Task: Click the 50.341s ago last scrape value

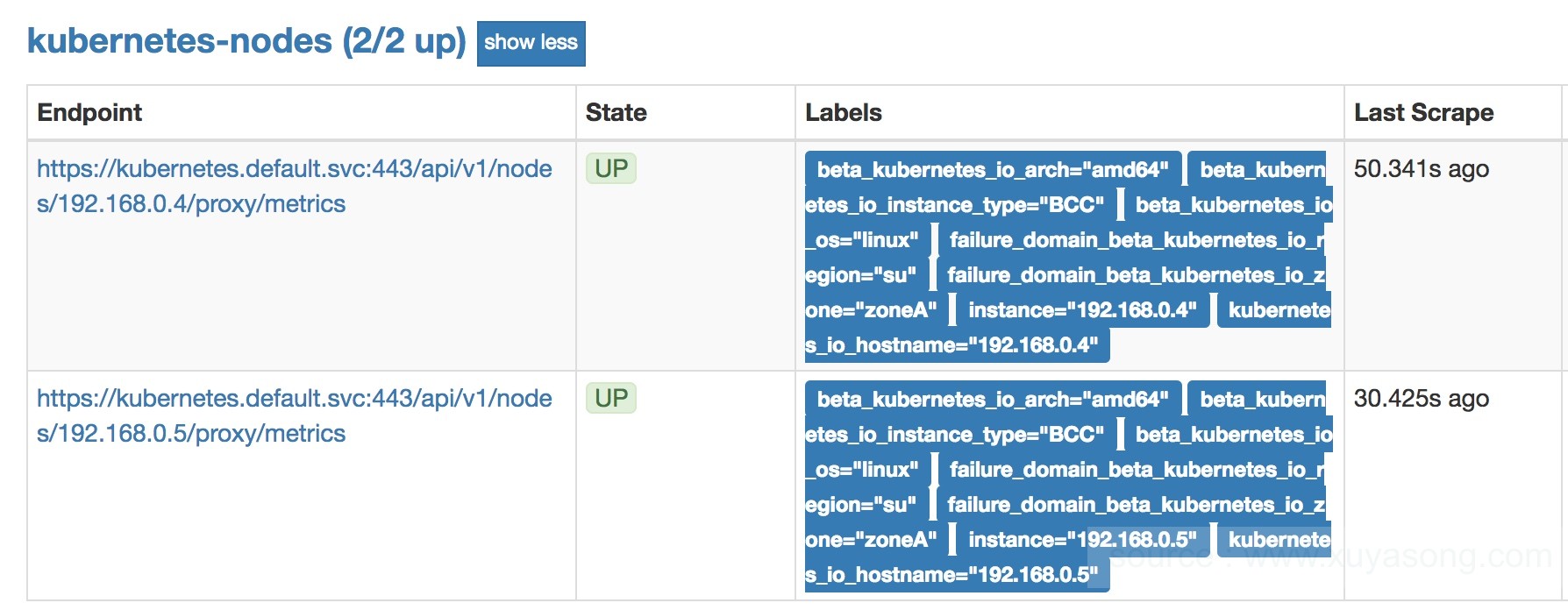Action: point(1422,168)
